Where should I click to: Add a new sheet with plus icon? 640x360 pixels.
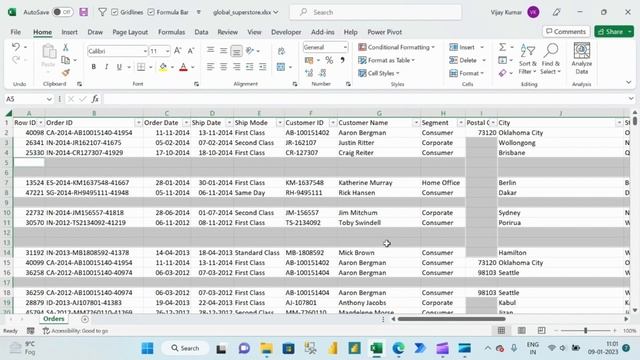(x=85, y=319)
